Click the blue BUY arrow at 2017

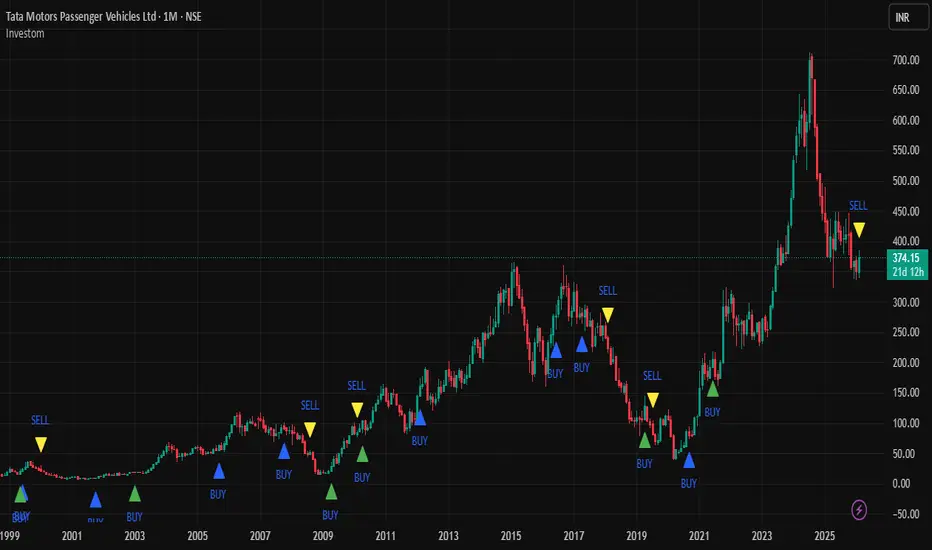[x=582, y=344]
